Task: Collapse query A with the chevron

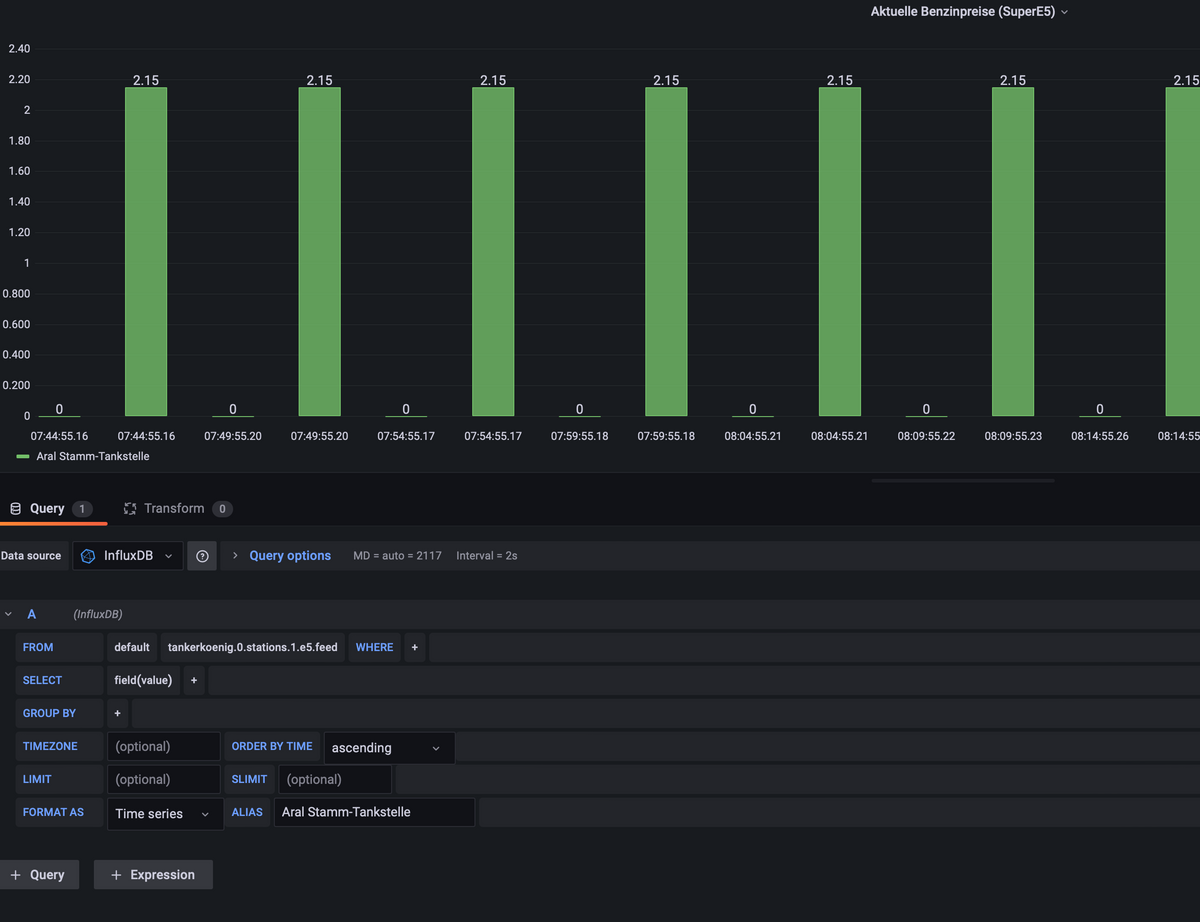Action: coord(8,614)
